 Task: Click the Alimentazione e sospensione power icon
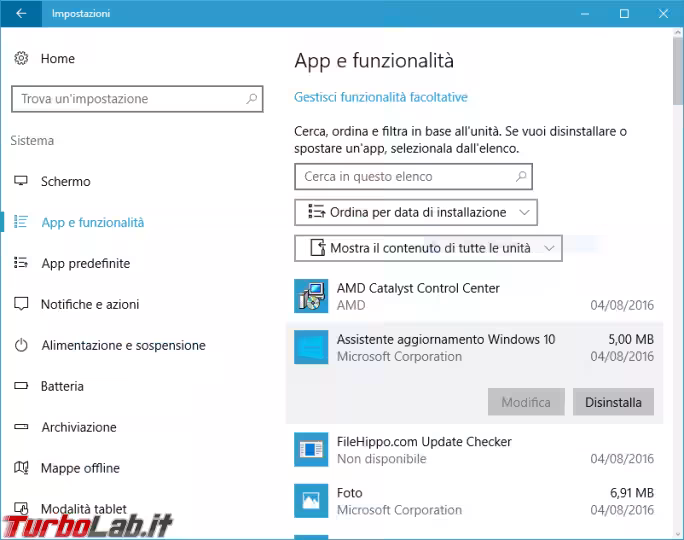[21, 345]
